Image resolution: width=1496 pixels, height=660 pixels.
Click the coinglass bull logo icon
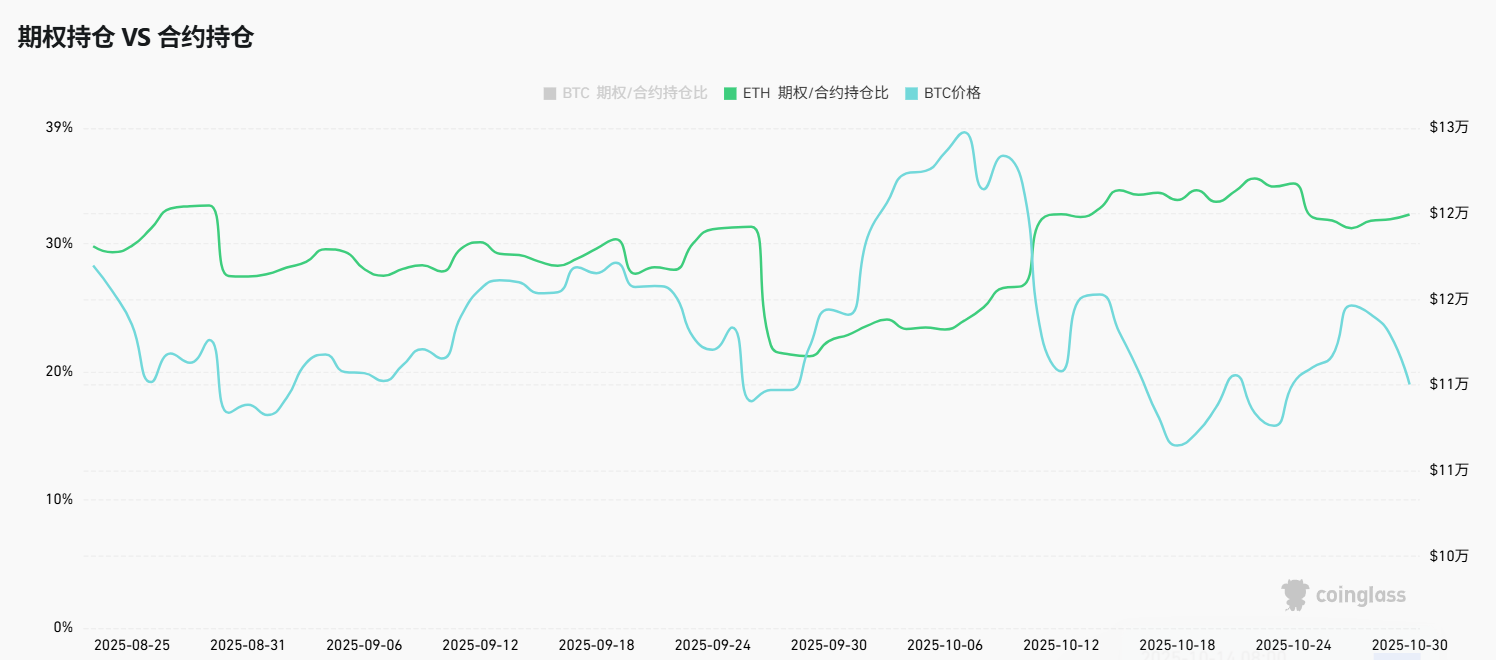pyautogui.click(x=1295, y=595)
